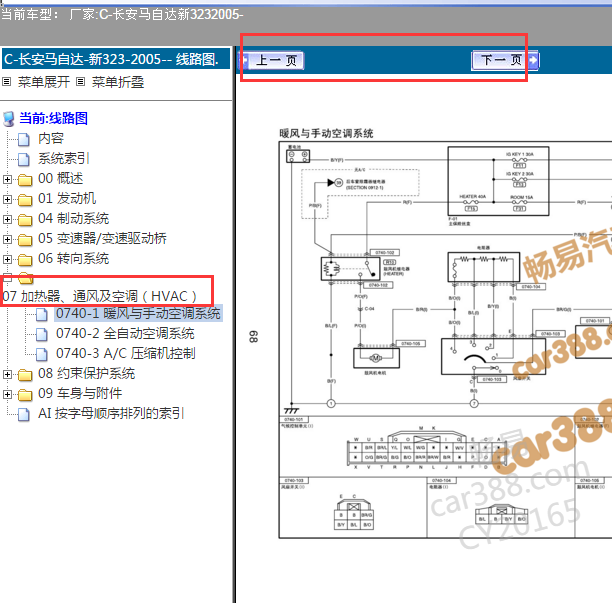
Task: Click folder icon of 08 约束保护系统
Action: [25, 375]
